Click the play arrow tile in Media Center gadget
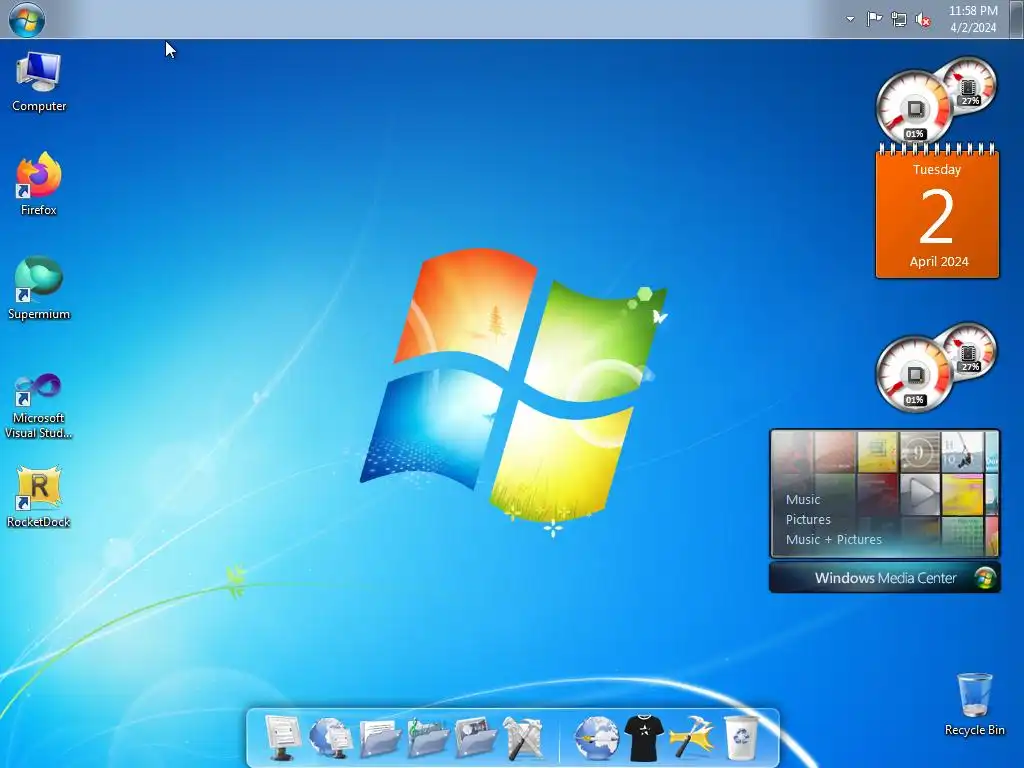This screenshot has height=768, width=1024. point(920,494)
